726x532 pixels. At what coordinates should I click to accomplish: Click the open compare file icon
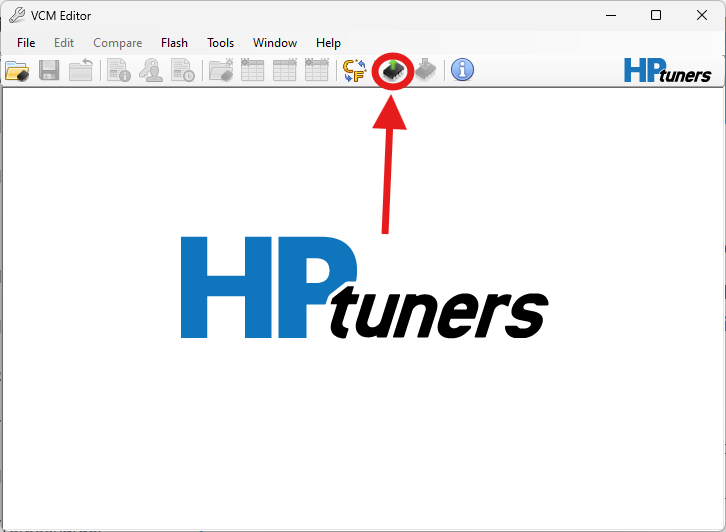(220, 70)
